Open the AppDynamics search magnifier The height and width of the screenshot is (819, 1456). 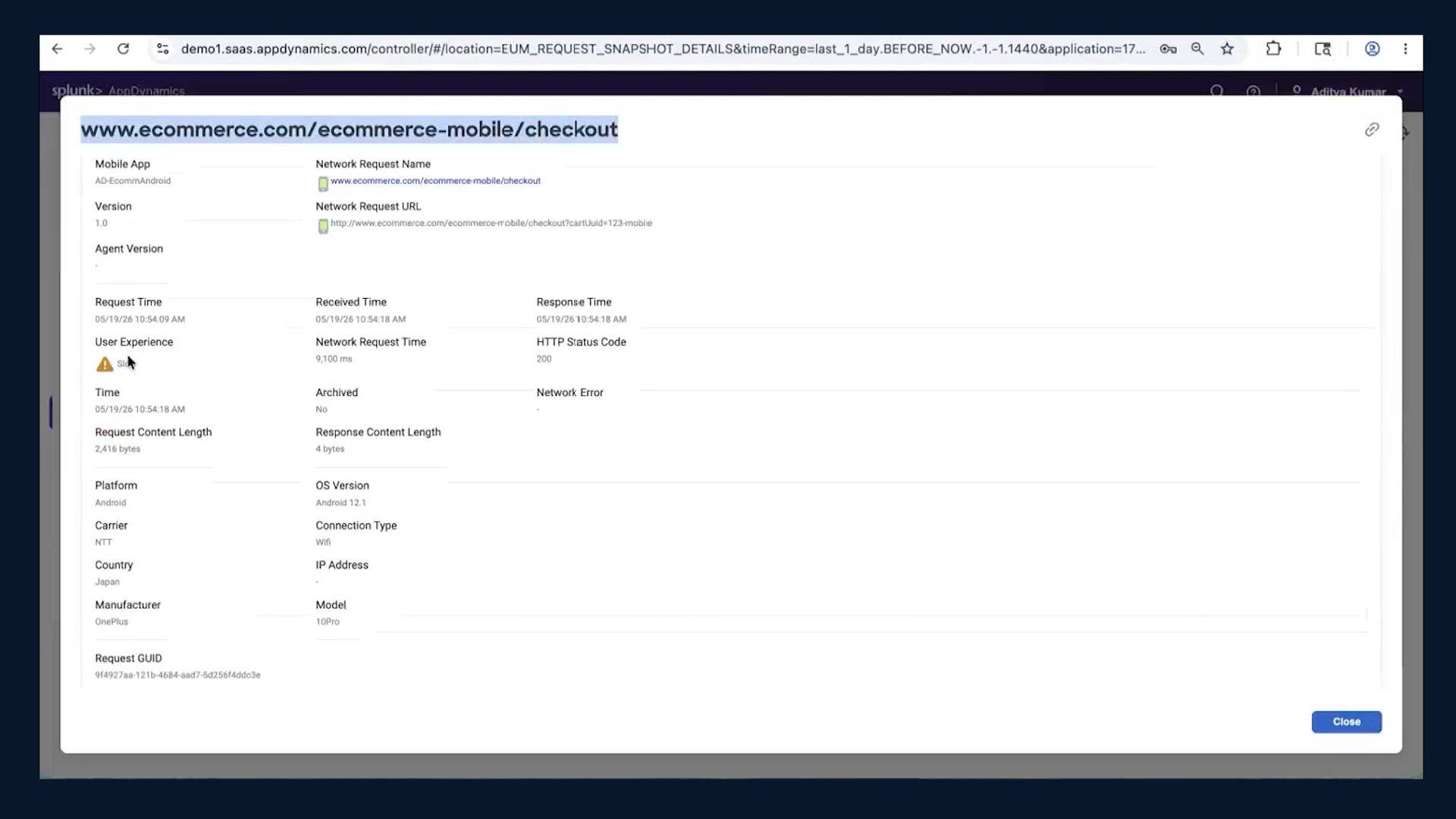[x=1216, y=92]
